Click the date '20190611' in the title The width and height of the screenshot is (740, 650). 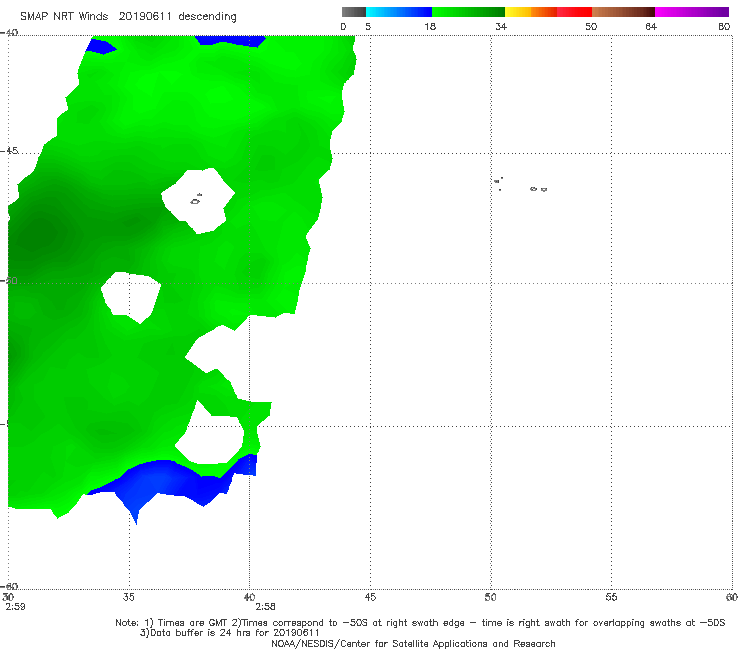(145, 17)
